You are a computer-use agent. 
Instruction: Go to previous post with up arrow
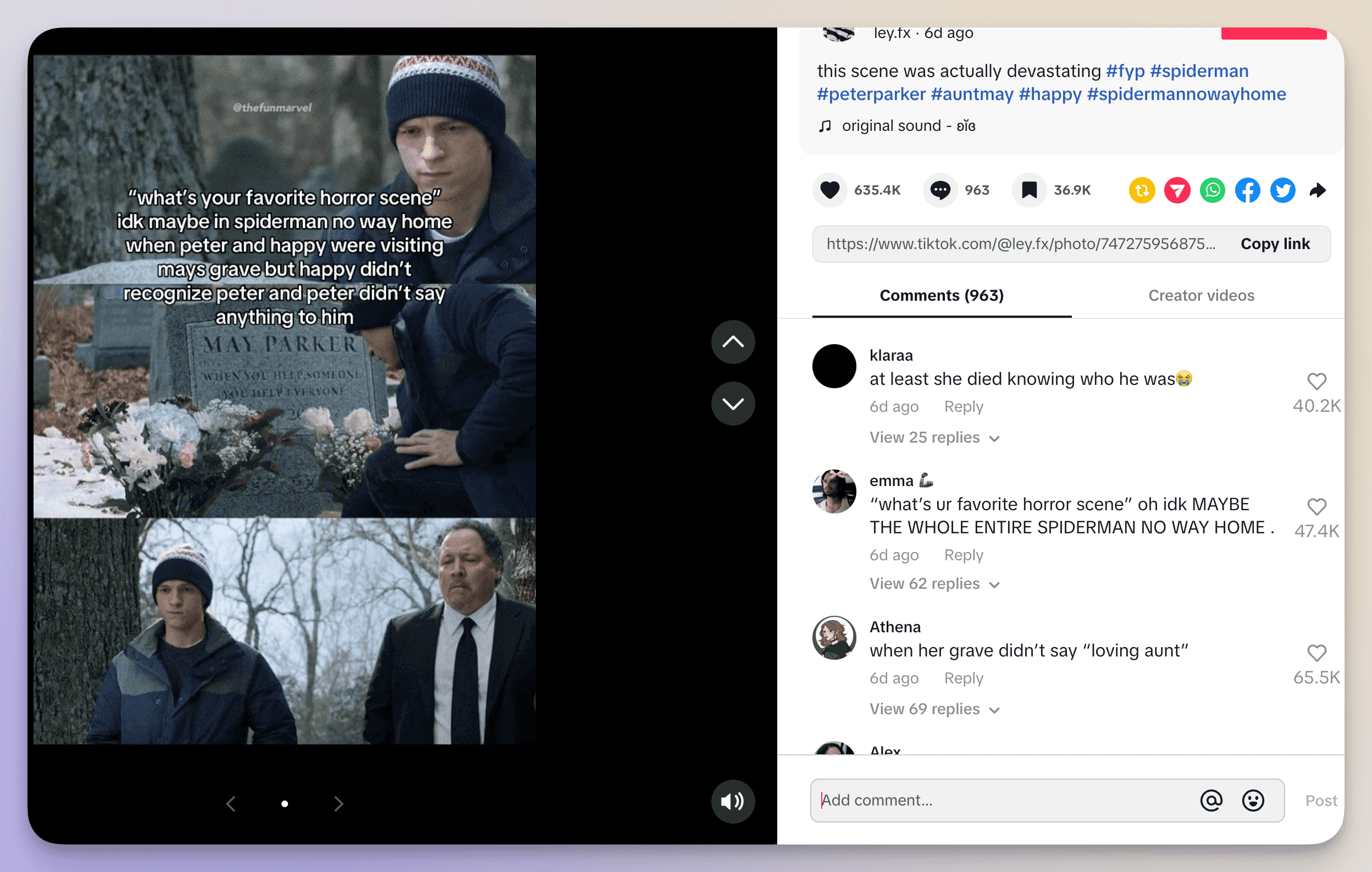pos(733,342)
